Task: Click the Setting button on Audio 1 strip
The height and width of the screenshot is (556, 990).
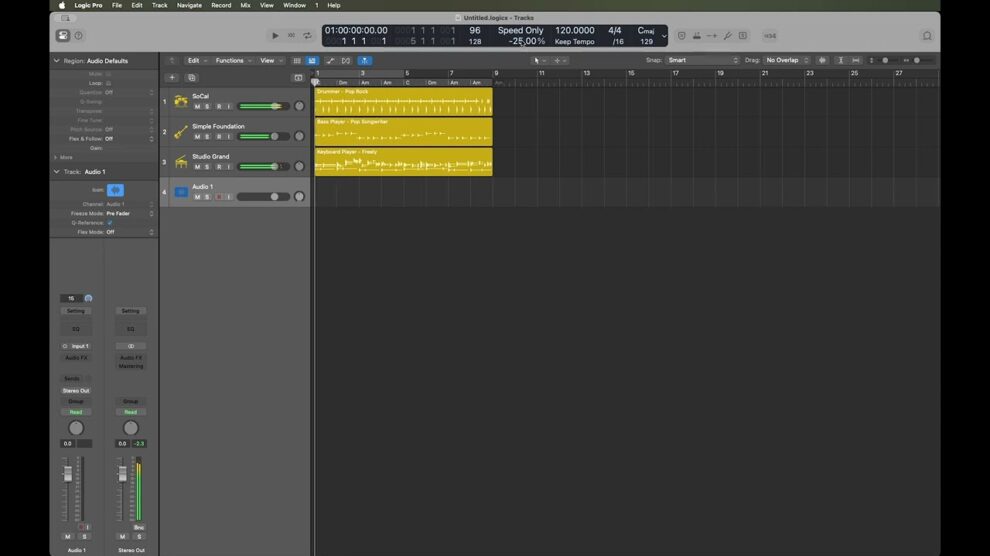Action: coord(76,311)
